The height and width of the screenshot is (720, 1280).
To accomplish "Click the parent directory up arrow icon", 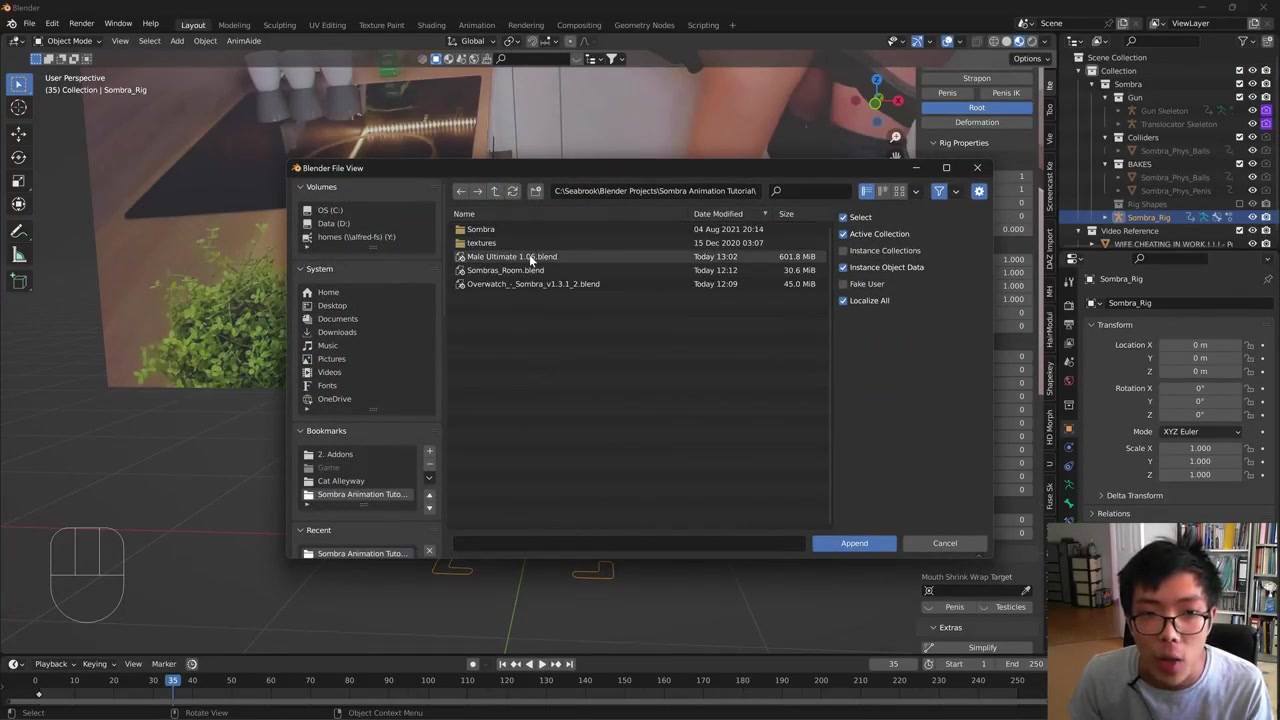I will (494, 191).
